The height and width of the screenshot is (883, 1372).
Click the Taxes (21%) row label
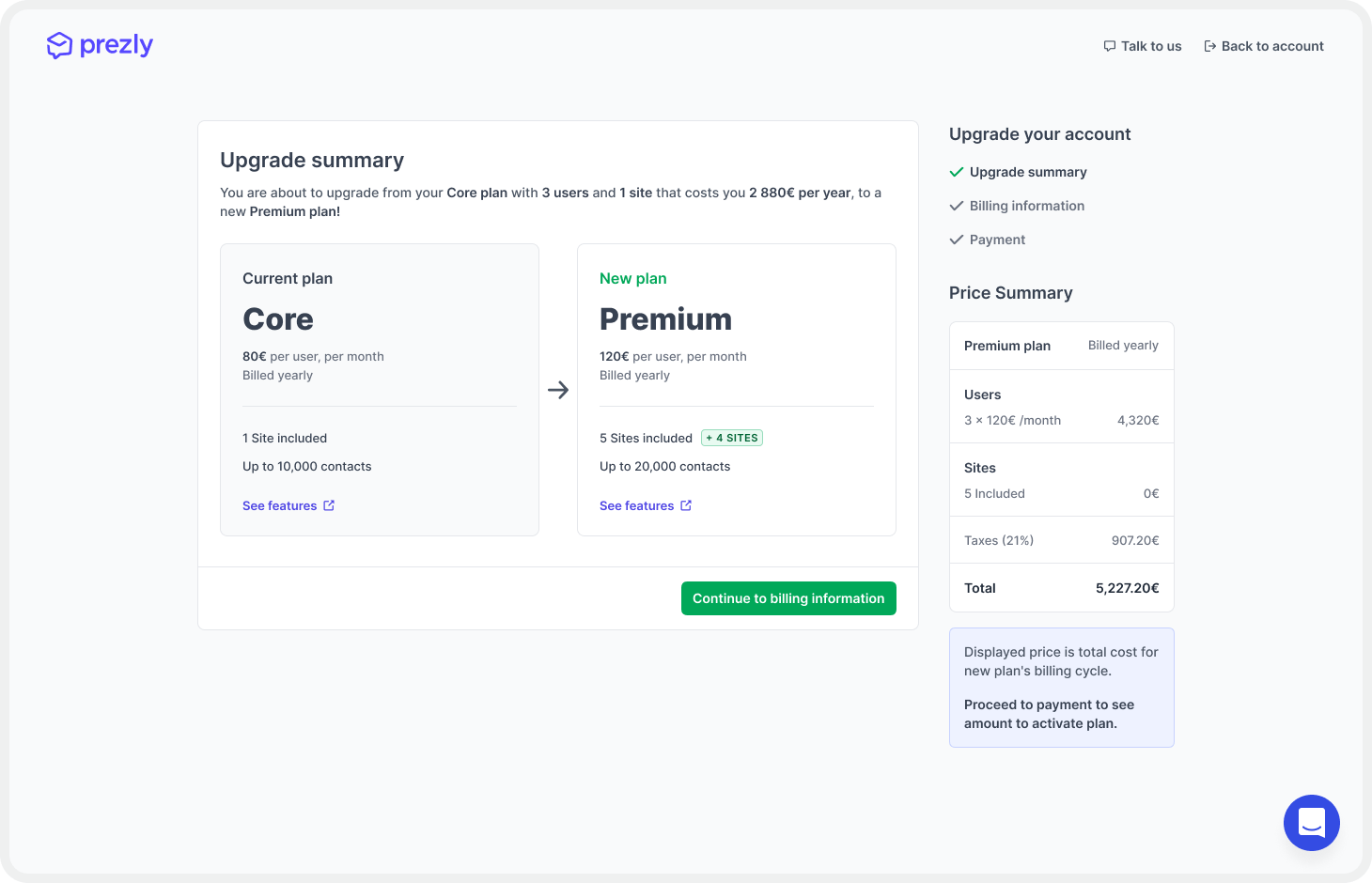coord(999,540)
